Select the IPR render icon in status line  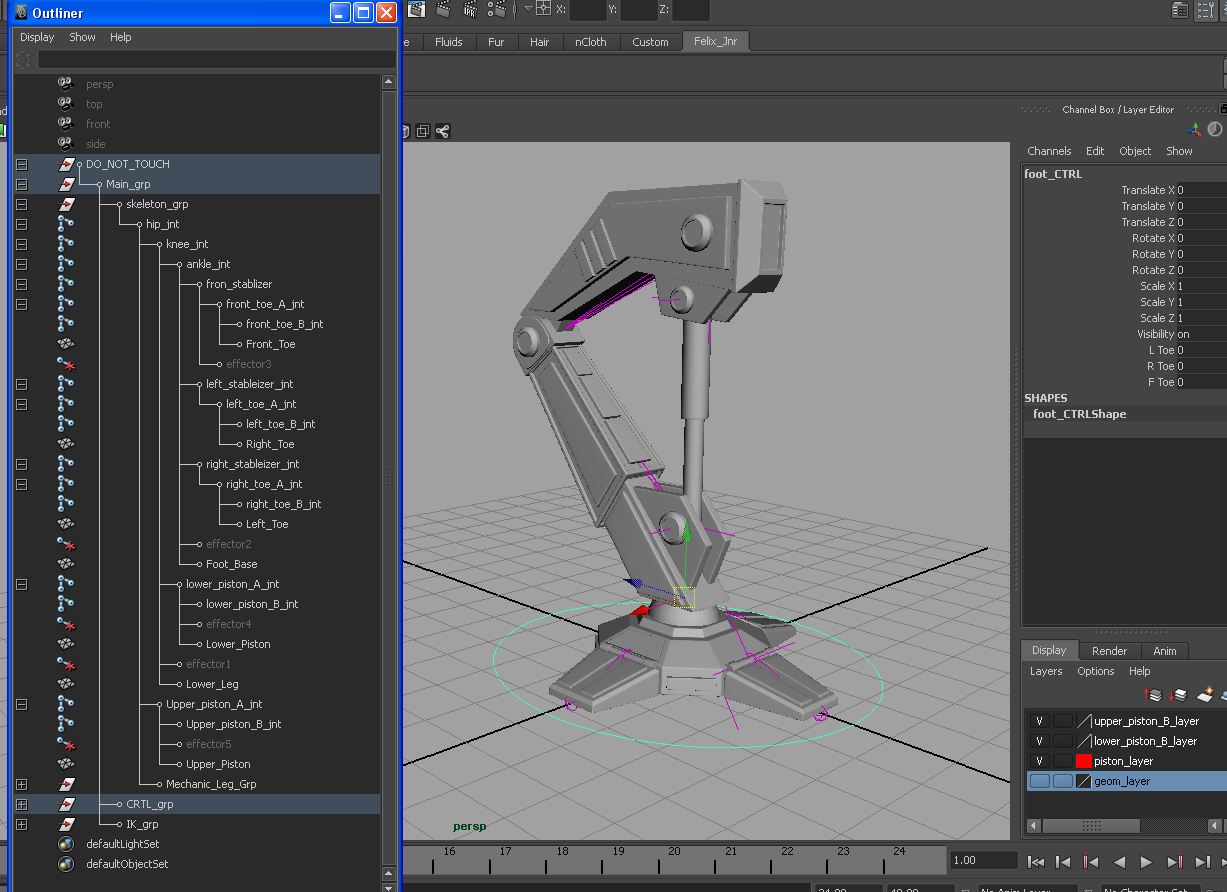(468, 10)
